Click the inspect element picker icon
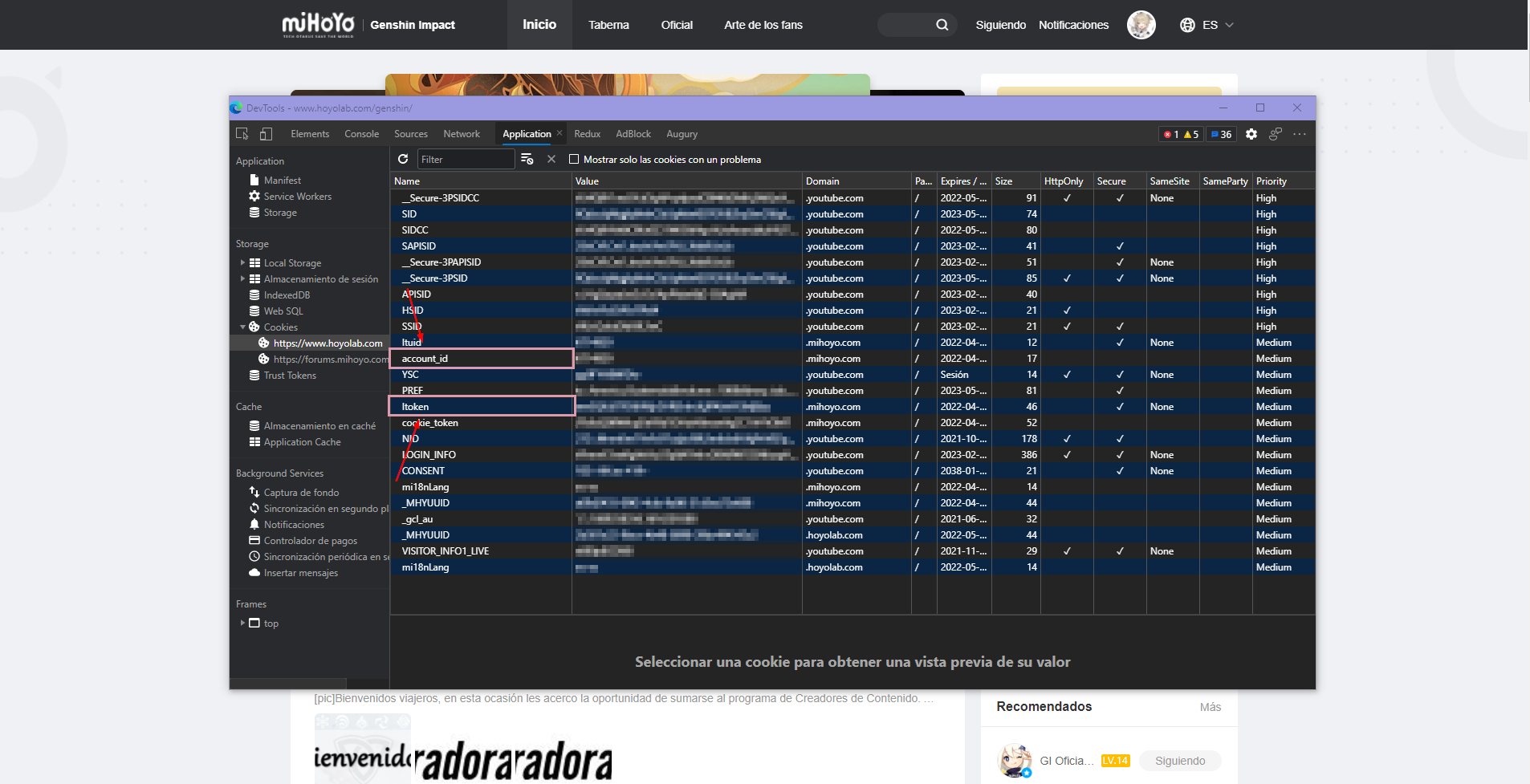Viewport: 1530px width, 784px height. click(242, 134)
